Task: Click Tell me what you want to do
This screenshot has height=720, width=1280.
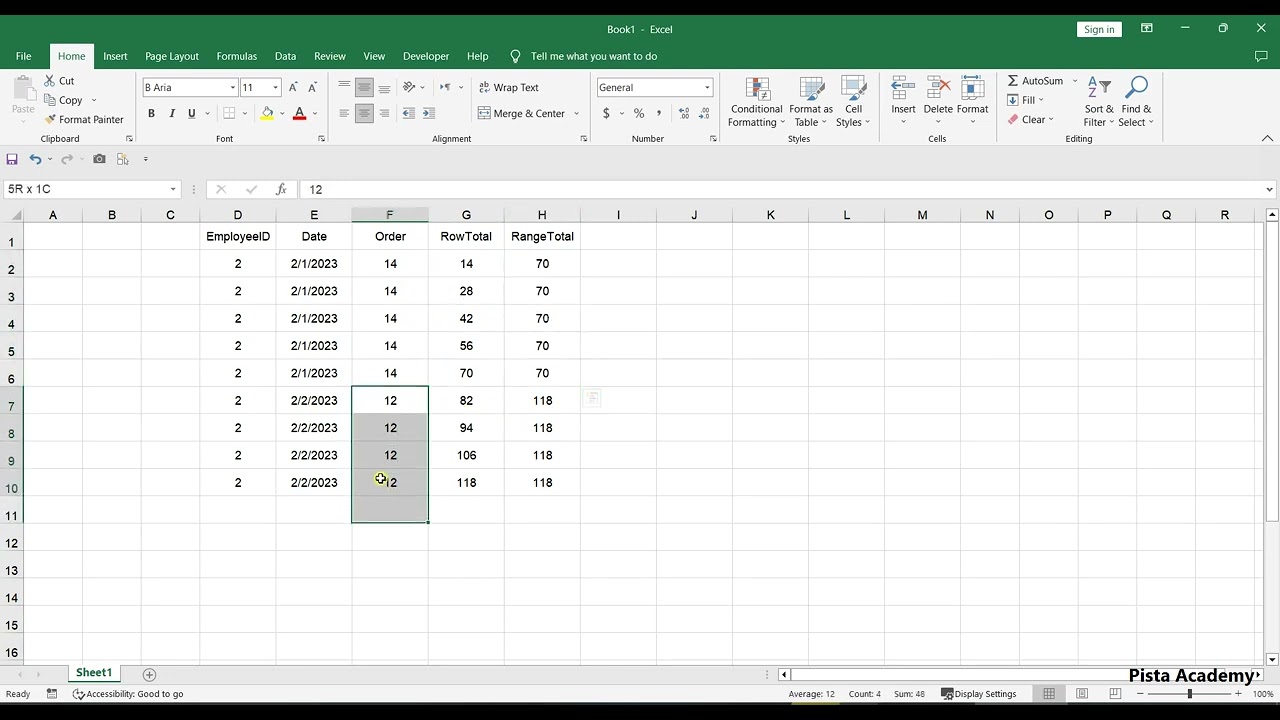Action: 593,56
